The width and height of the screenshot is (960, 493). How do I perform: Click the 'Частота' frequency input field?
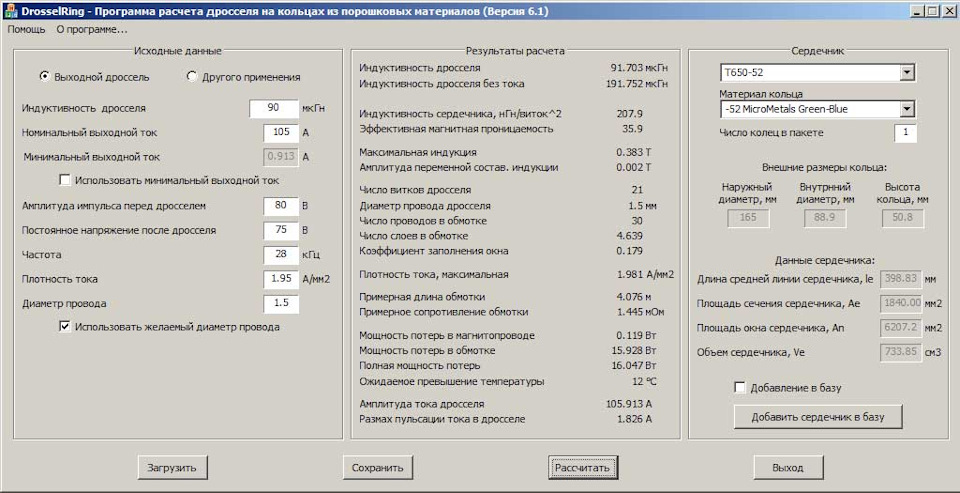pos(280,255)
